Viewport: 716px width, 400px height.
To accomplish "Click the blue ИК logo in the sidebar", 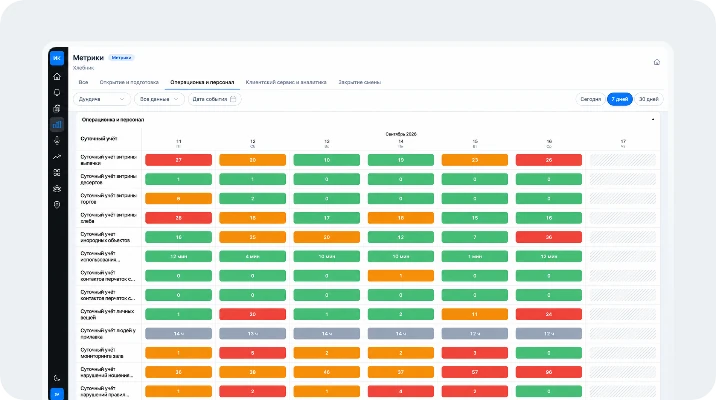I will coord(57,58).
